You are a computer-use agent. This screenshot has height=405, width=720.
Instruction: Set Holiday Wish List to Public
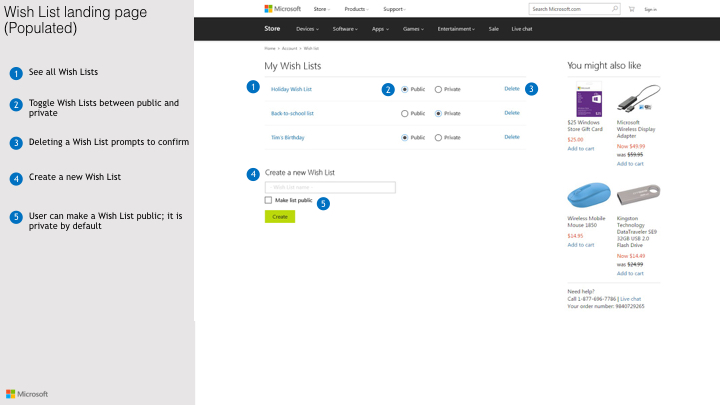click(405, 90)
